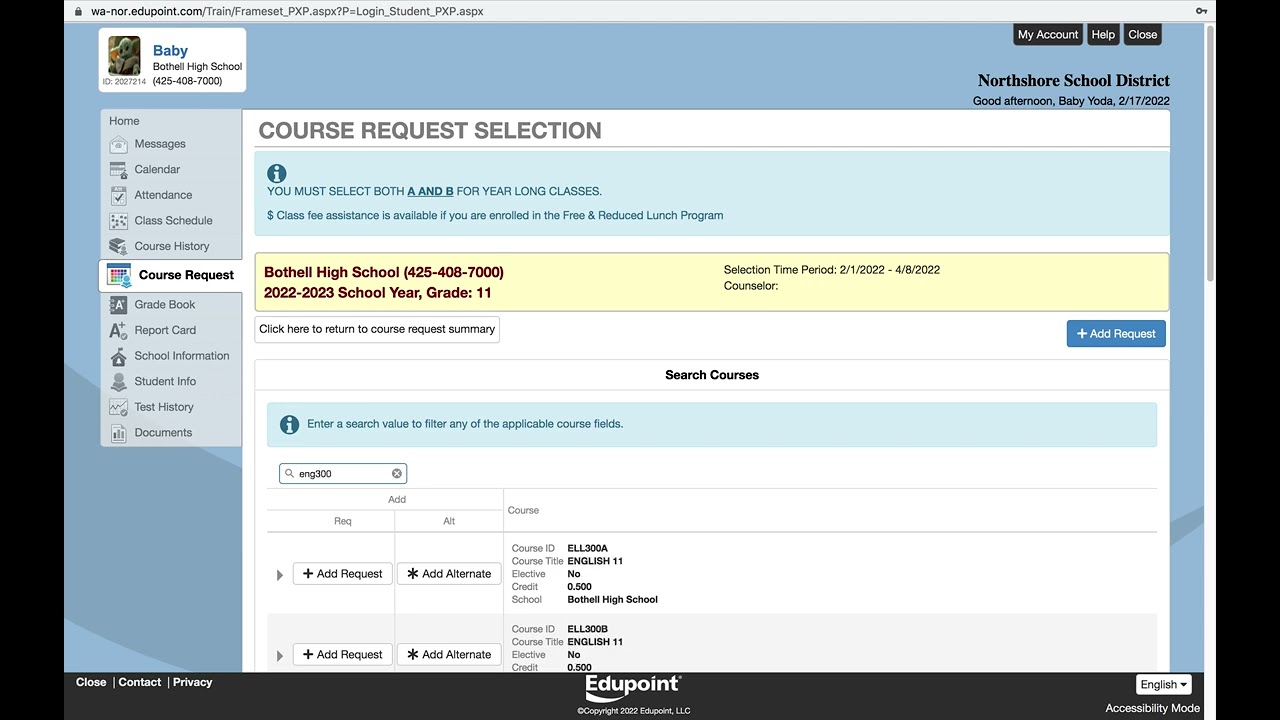Open the Privacy link
Viewport: 1280px width, 720px height.
(x=193, y=682)
